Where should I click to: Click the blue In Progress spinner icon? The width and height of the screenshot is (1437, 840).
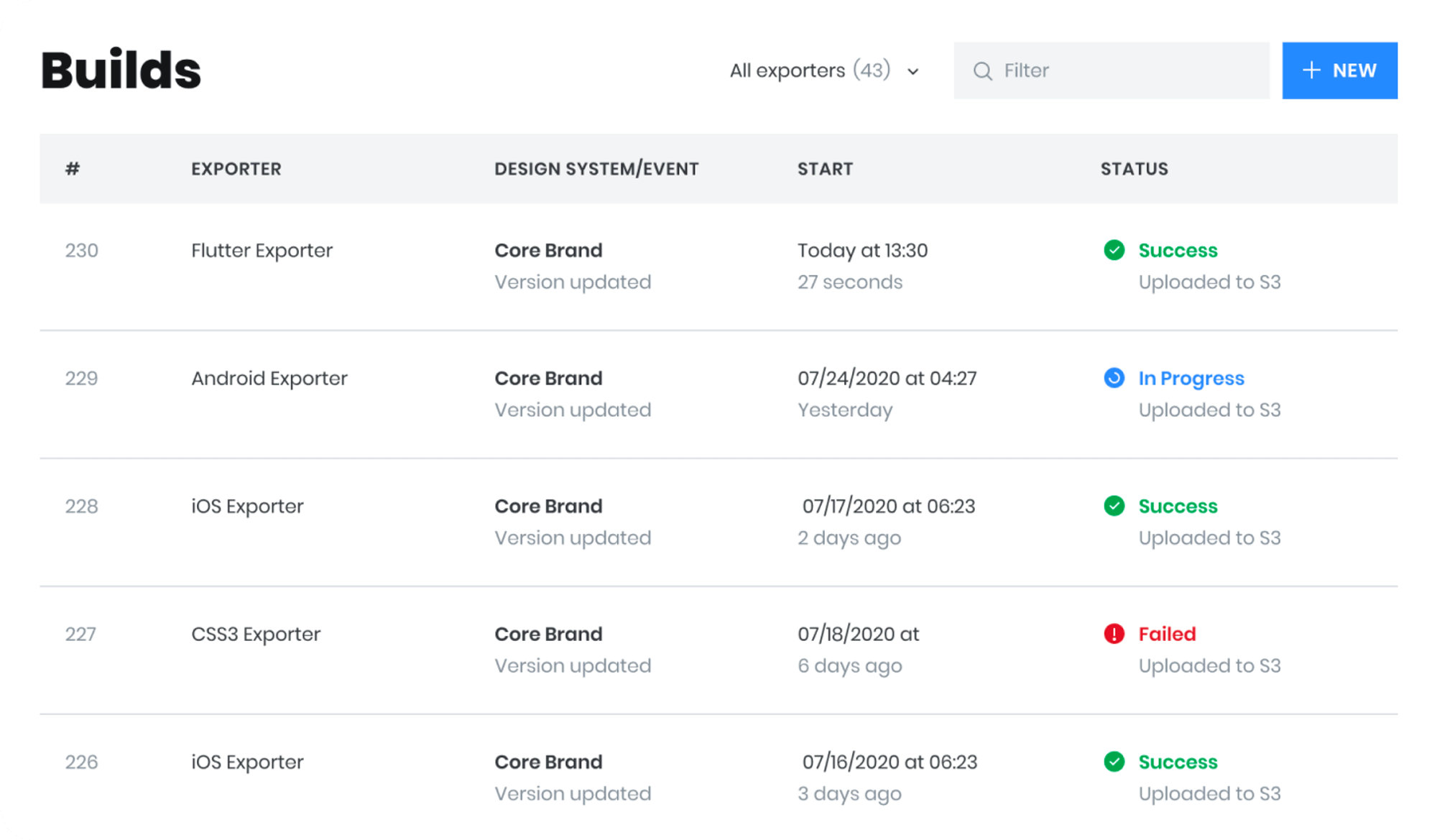pos(1114,379)
